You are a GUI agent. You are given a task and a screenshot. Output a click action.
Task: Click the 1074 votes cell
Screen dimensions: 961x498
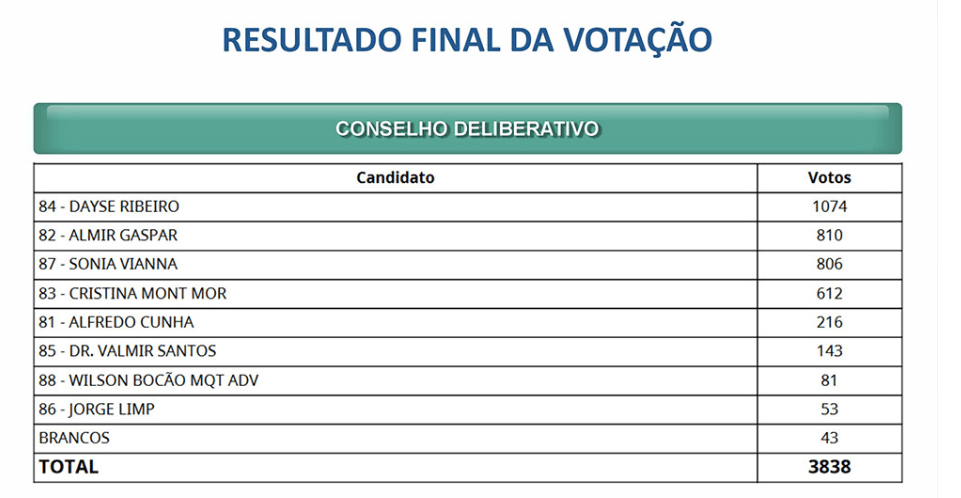829,207
